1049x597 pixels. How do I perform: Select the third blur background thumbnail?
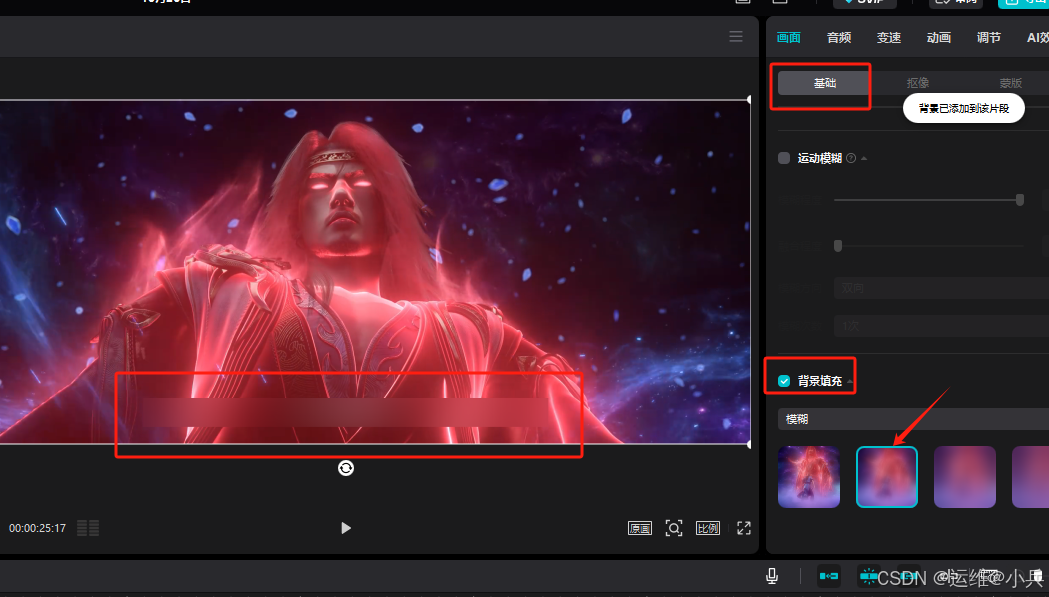point(965,477)
